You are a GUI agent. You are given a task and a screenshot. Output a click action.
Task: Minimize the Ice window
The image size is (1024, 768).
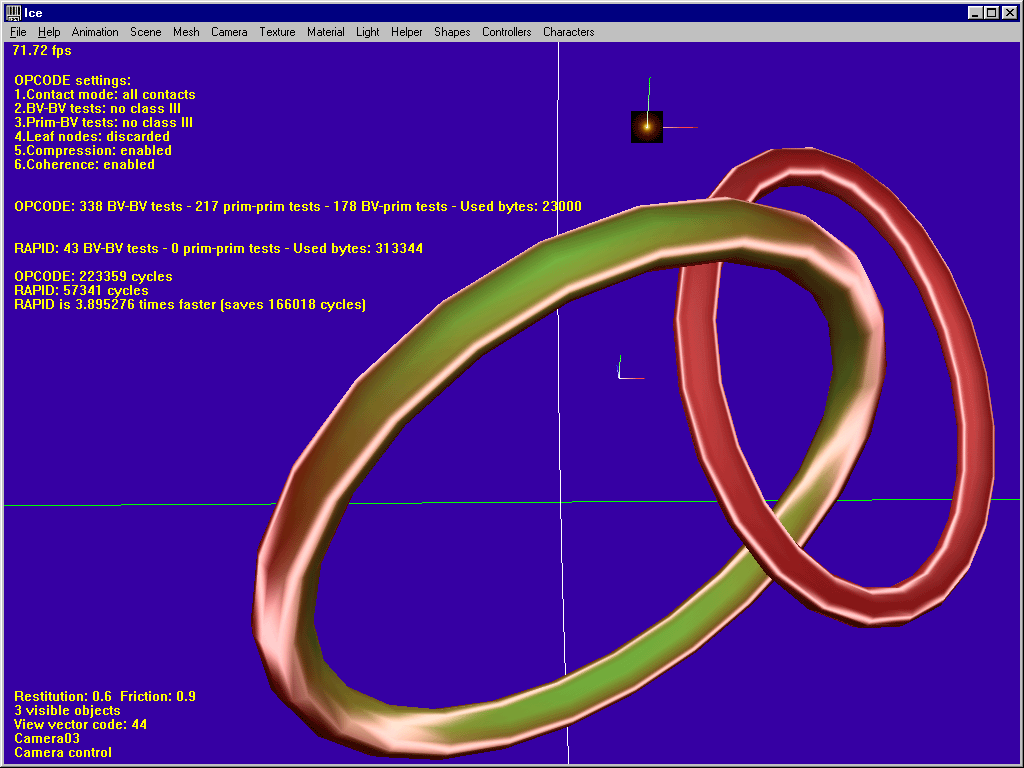[x=975, y=12]
